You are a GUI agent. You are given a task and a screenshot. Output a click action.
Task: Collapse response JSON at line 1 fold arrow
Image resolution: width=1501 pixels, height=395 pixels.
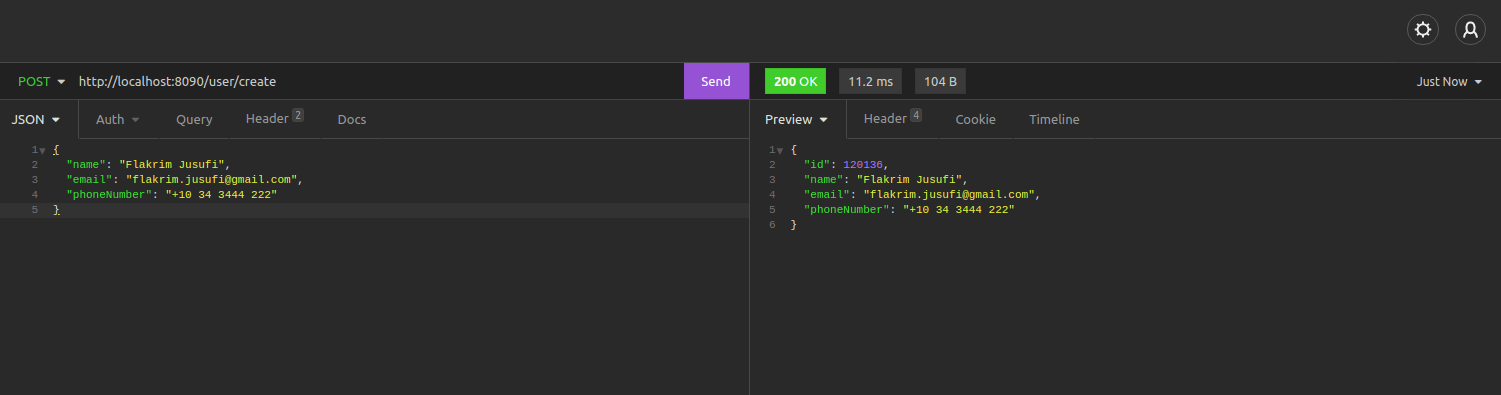(x=780, y=150)
